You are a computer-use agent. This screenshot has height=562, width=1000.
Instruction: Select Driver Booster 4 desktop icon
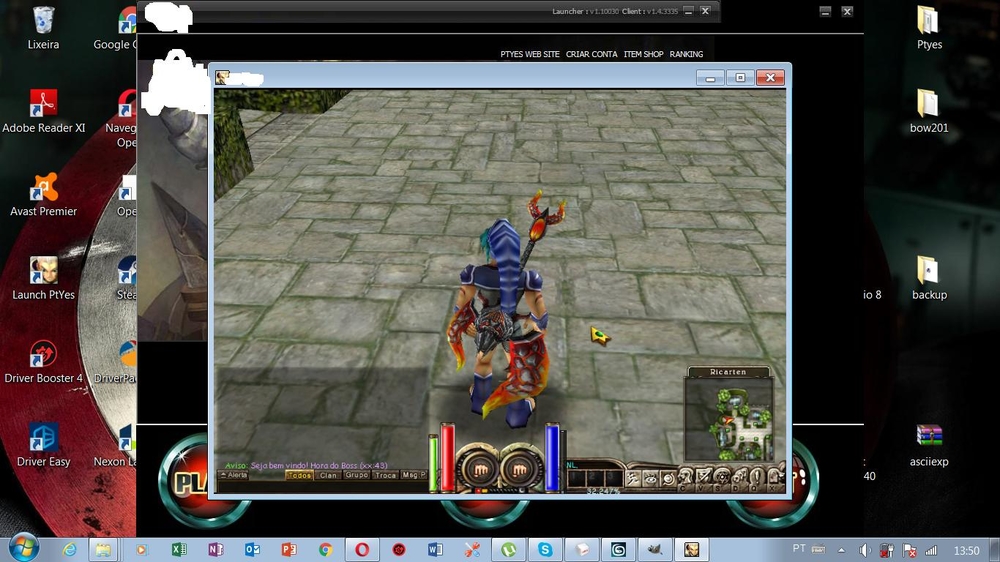(43, 362)
